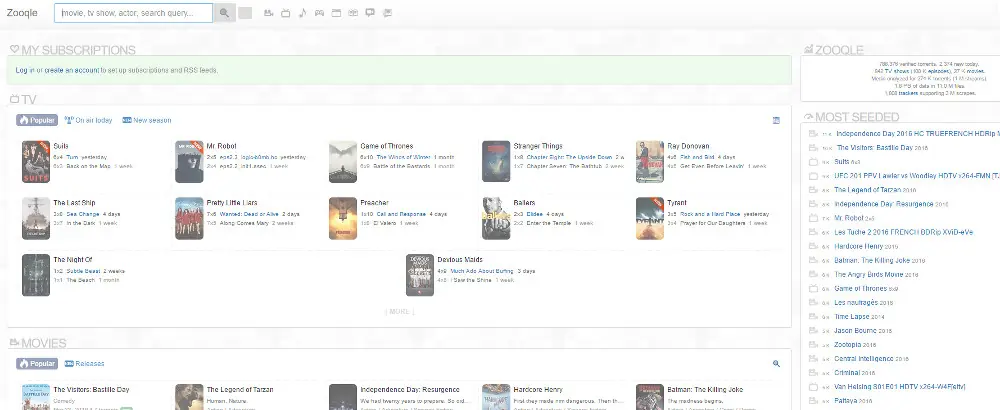Open 'Criminal' in Most Seeded

tap(847, 373)
